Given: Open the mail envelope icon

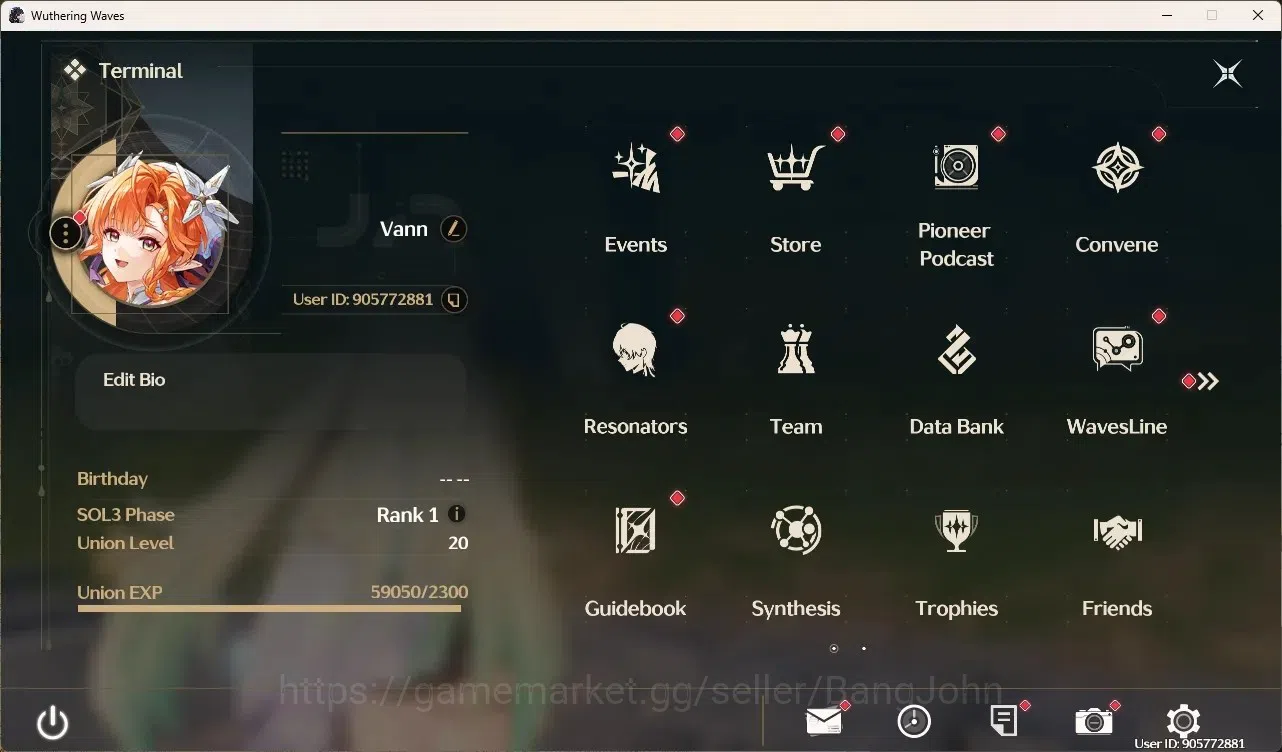Looking at the screenshot, I should tap(824, 721).
